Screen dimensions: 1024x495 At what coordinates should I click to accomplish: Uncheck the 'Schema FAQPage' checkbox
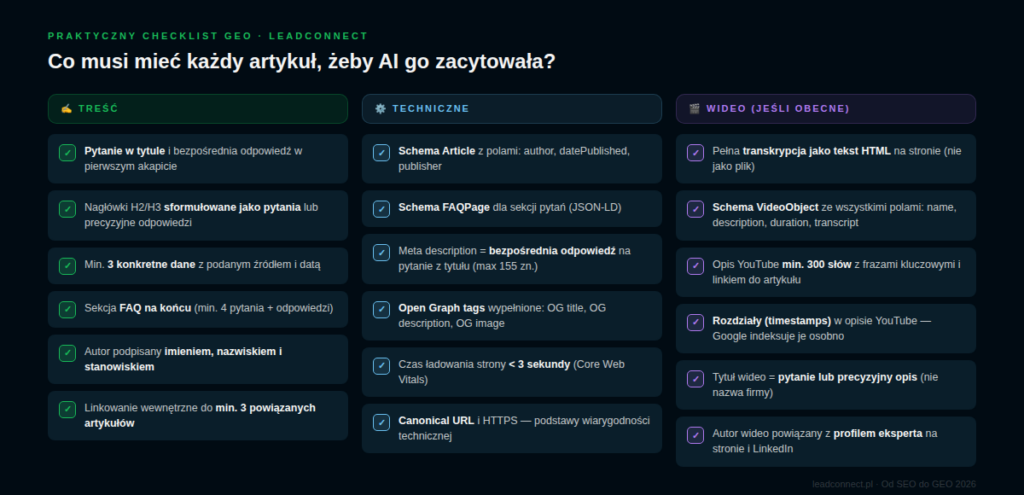(x=381, y=209)
